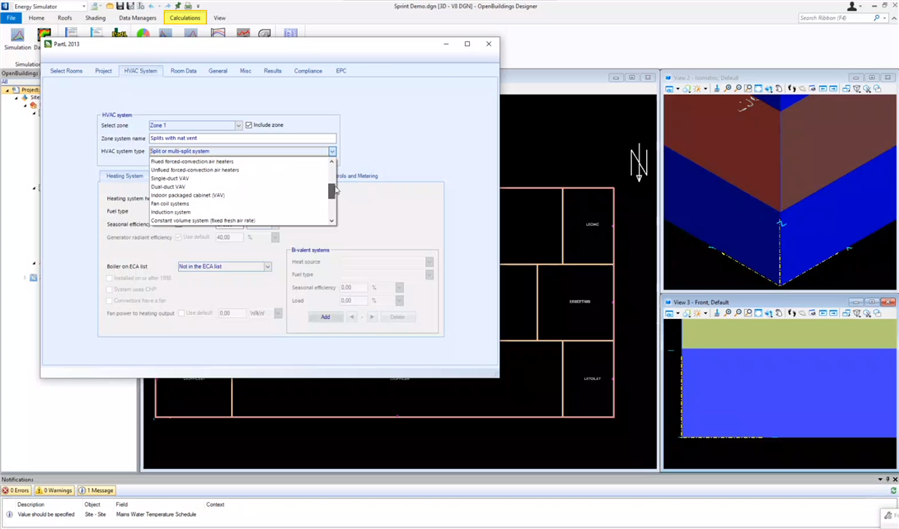The height and width of the screenshot is (529, 899).
Task: Click the 0 Errors filter button
Action: [x=15, y=491]
